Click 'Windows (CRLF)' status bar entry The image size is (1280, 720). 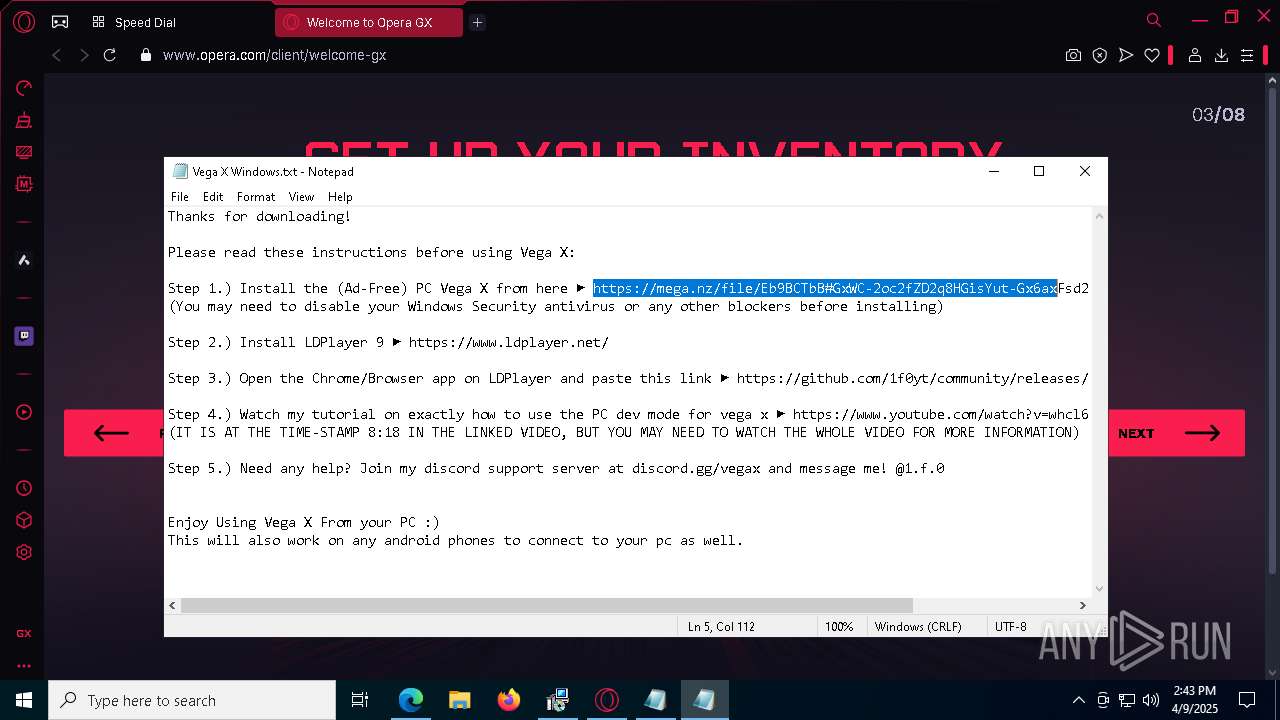[918, 627]
